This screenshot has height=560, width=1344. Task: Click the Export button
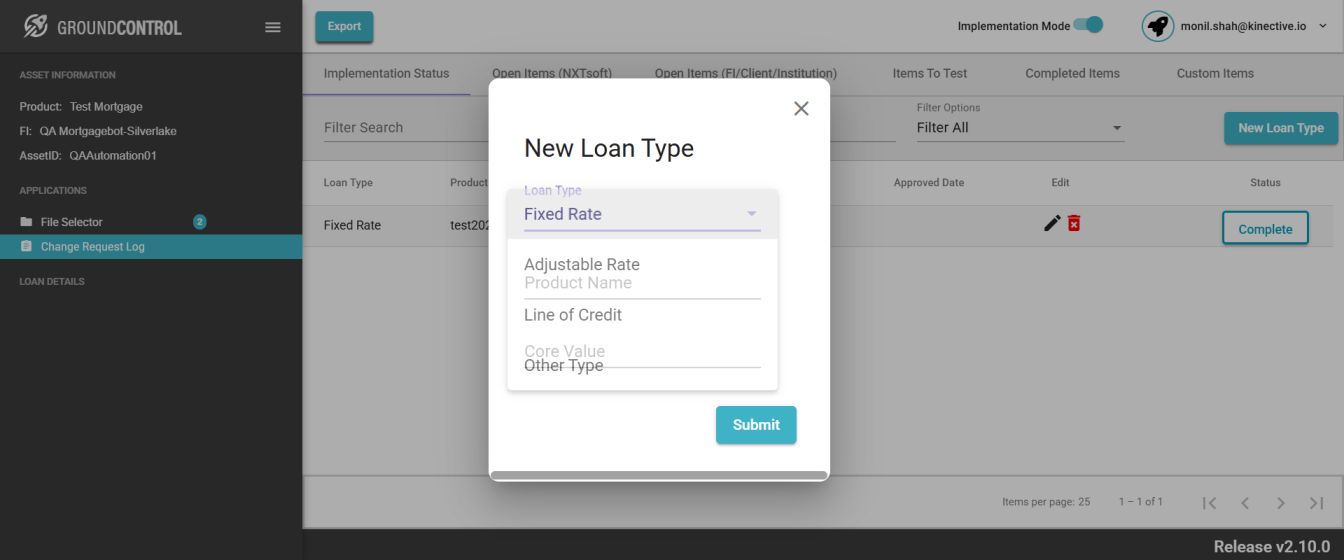click(344, 27)
